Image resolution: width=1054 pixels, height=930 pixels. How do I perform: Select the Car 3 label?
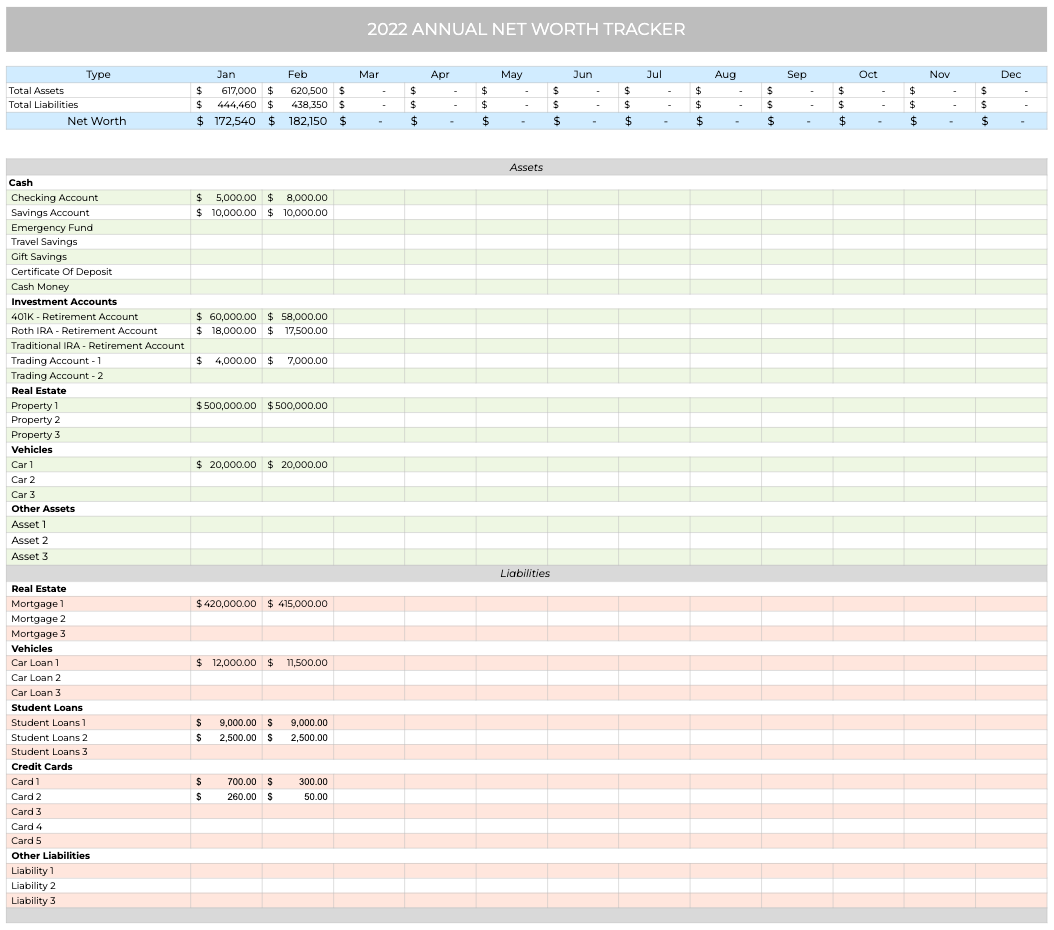tap(23, 495)
